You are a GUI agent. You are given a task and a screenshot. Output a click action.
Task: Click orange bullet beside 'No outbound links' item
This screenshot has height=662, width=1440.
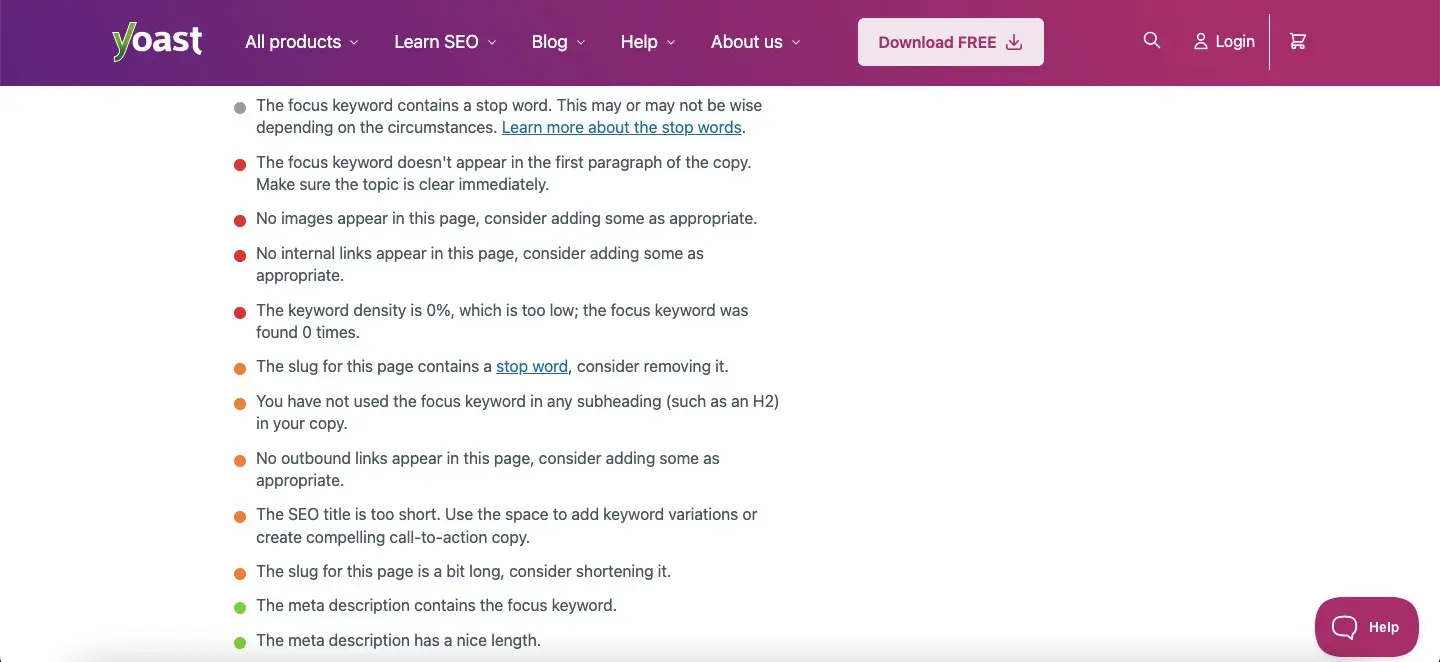pos(240,461)
